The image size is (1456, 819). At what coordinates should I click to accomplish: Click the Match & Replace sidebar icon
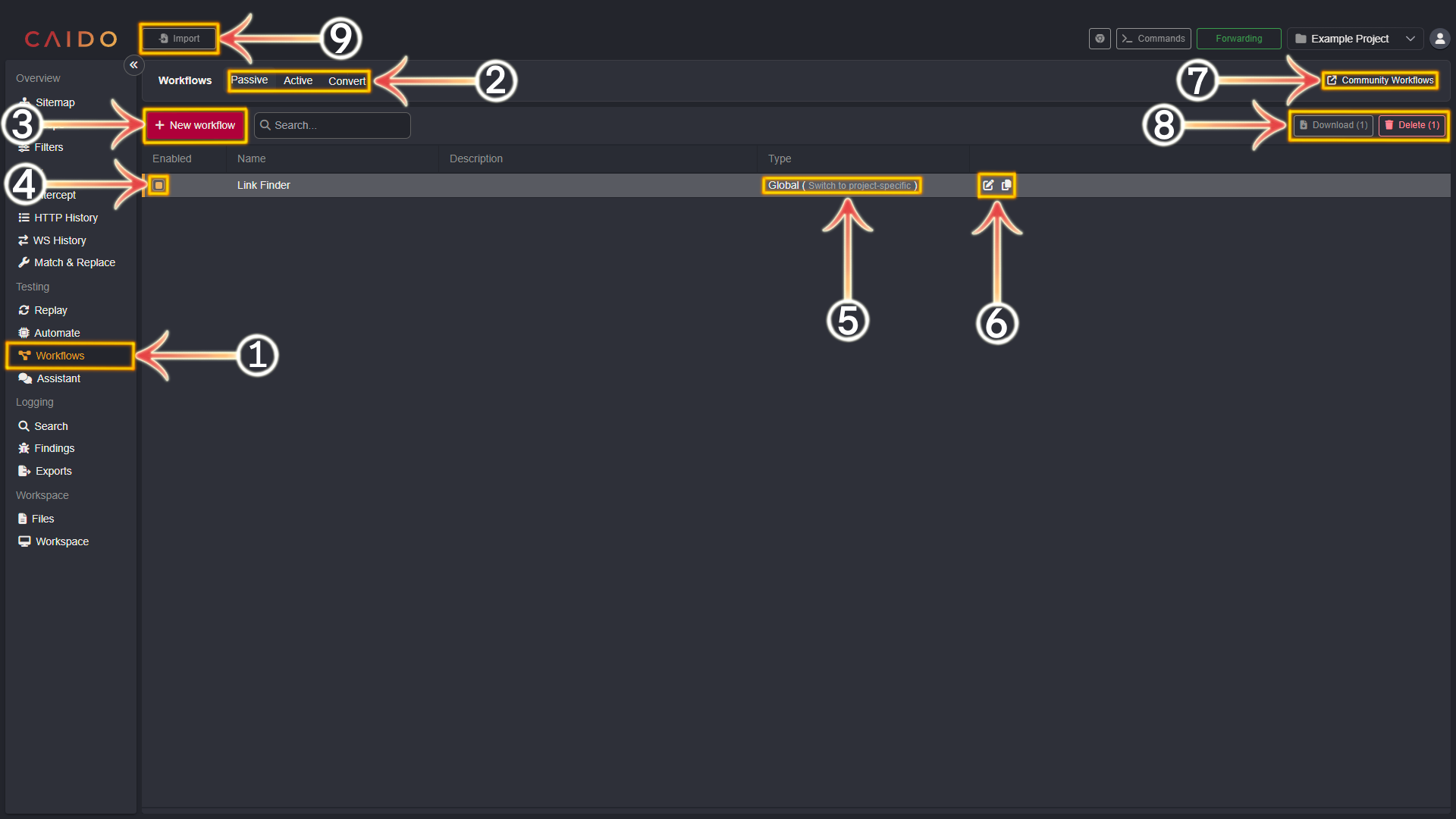74,262
